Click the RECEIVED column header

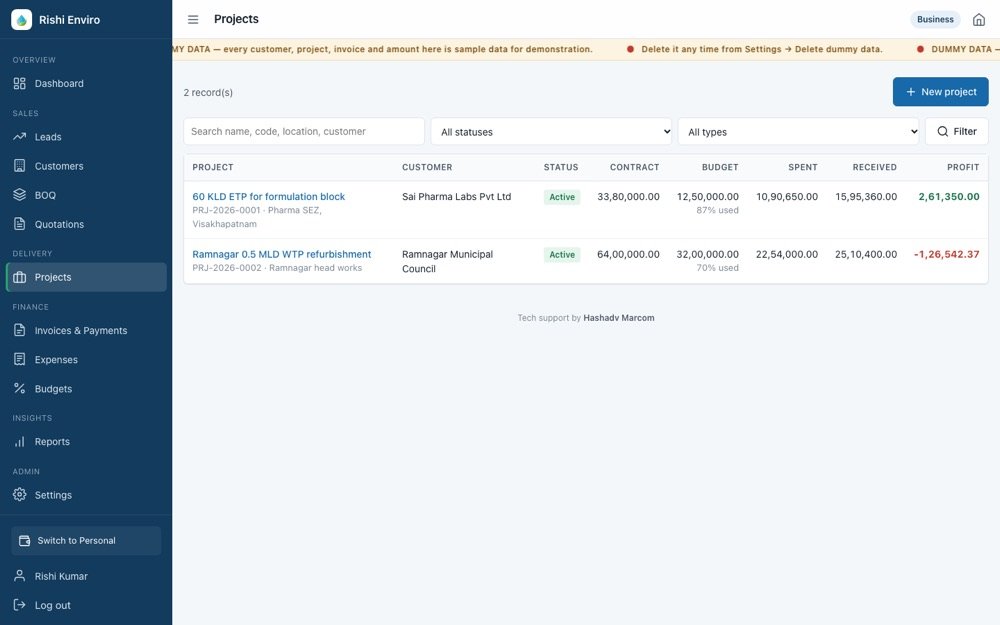(874, 167)
